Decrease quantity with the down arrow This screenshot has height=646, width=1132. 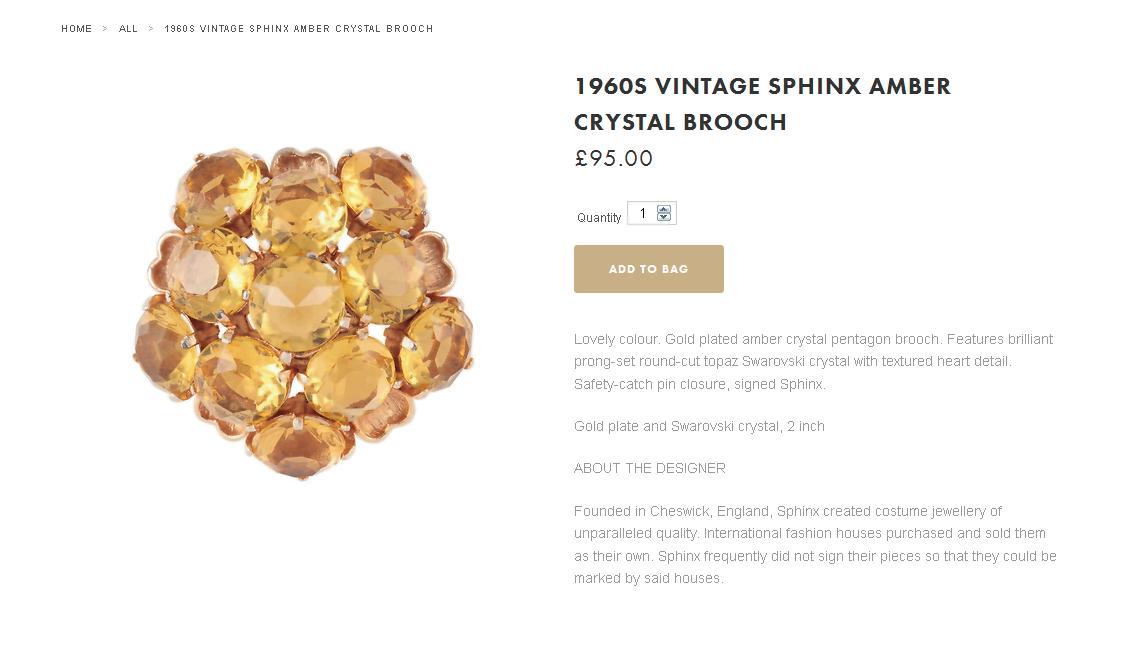(664, 217)
